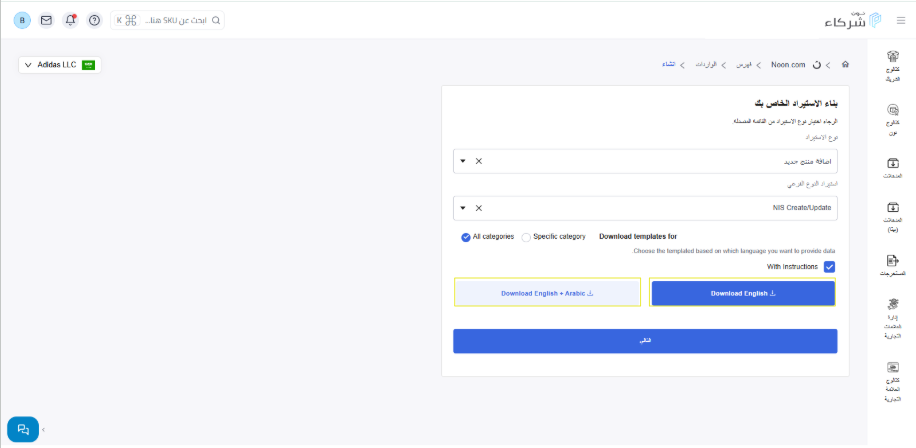Open the hamburger menu in the header

pos(900,20)
